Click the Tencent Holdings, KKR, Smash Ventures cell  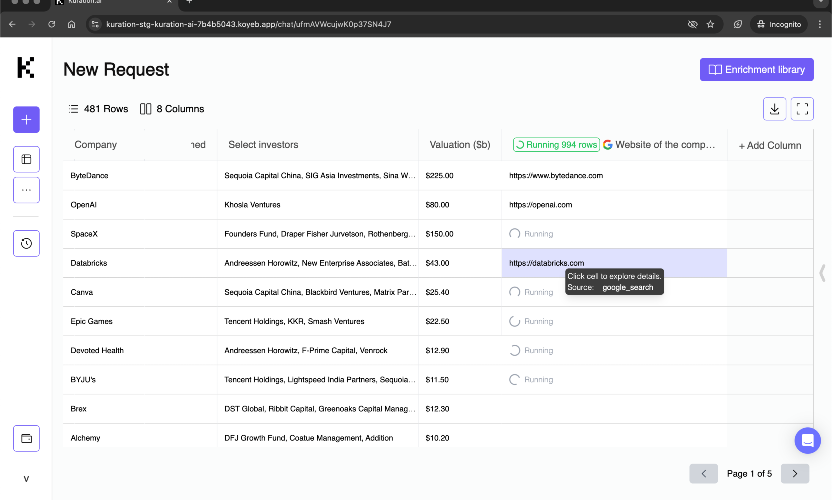pos(318,322)
